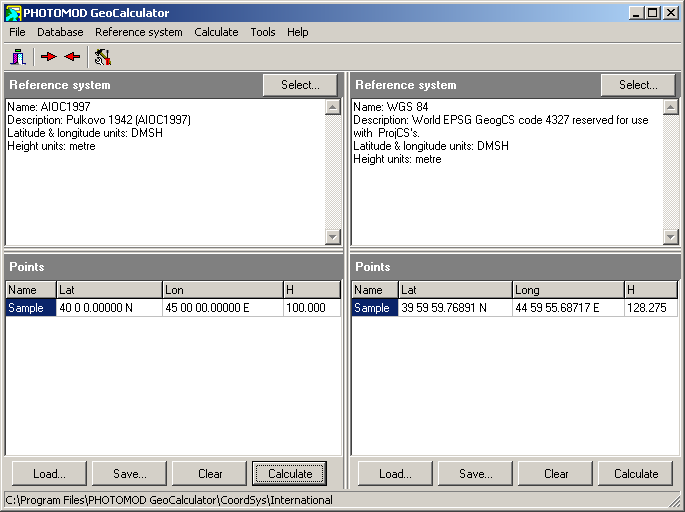685x512 pixels.
Task: Click Select... for the left reference system
Action: (300, 85)
